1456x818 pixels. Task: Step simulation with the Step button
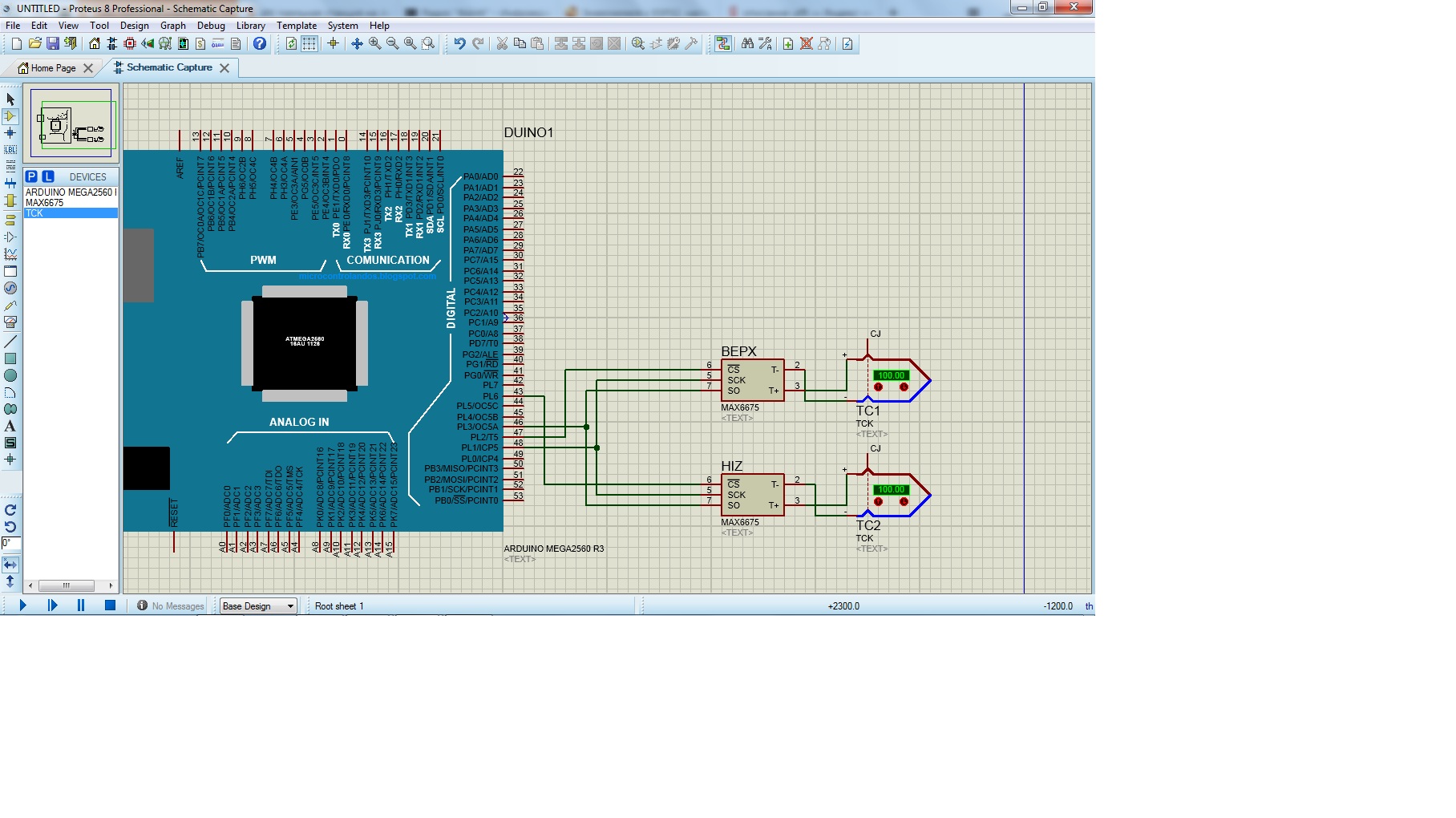point(52,605)
